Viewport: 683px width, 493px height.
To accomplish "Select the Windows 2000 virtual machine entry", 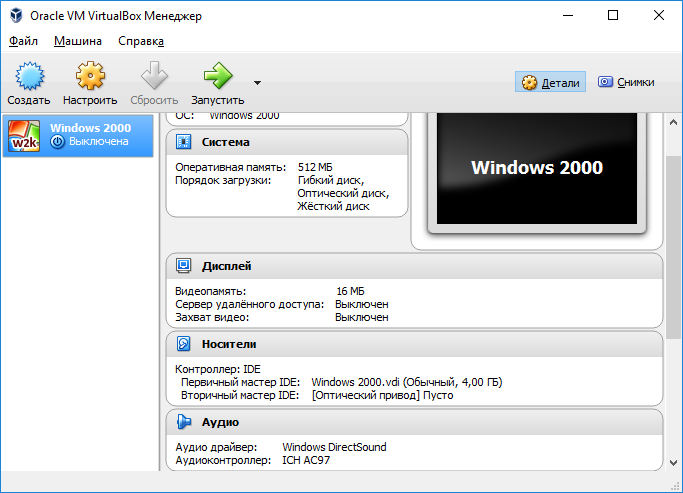I will pyautogui.click(x=78, y=135).
